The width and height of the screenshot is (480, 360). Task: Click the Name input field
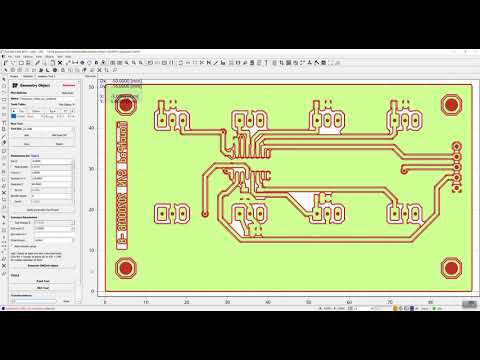(x=47, y=99)
